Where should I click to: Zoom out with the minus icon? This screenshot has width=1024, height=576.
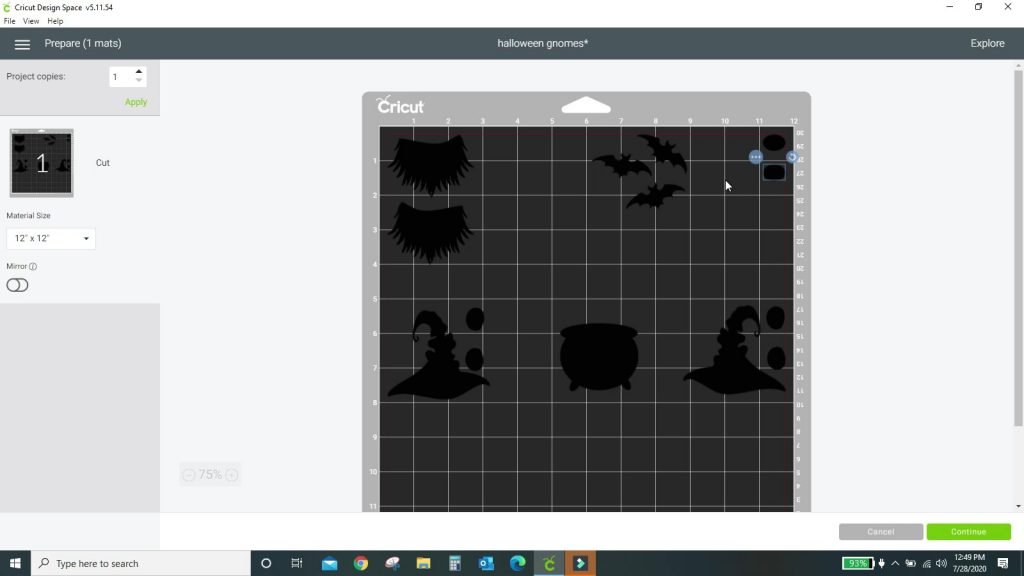(x=188, y=475)
